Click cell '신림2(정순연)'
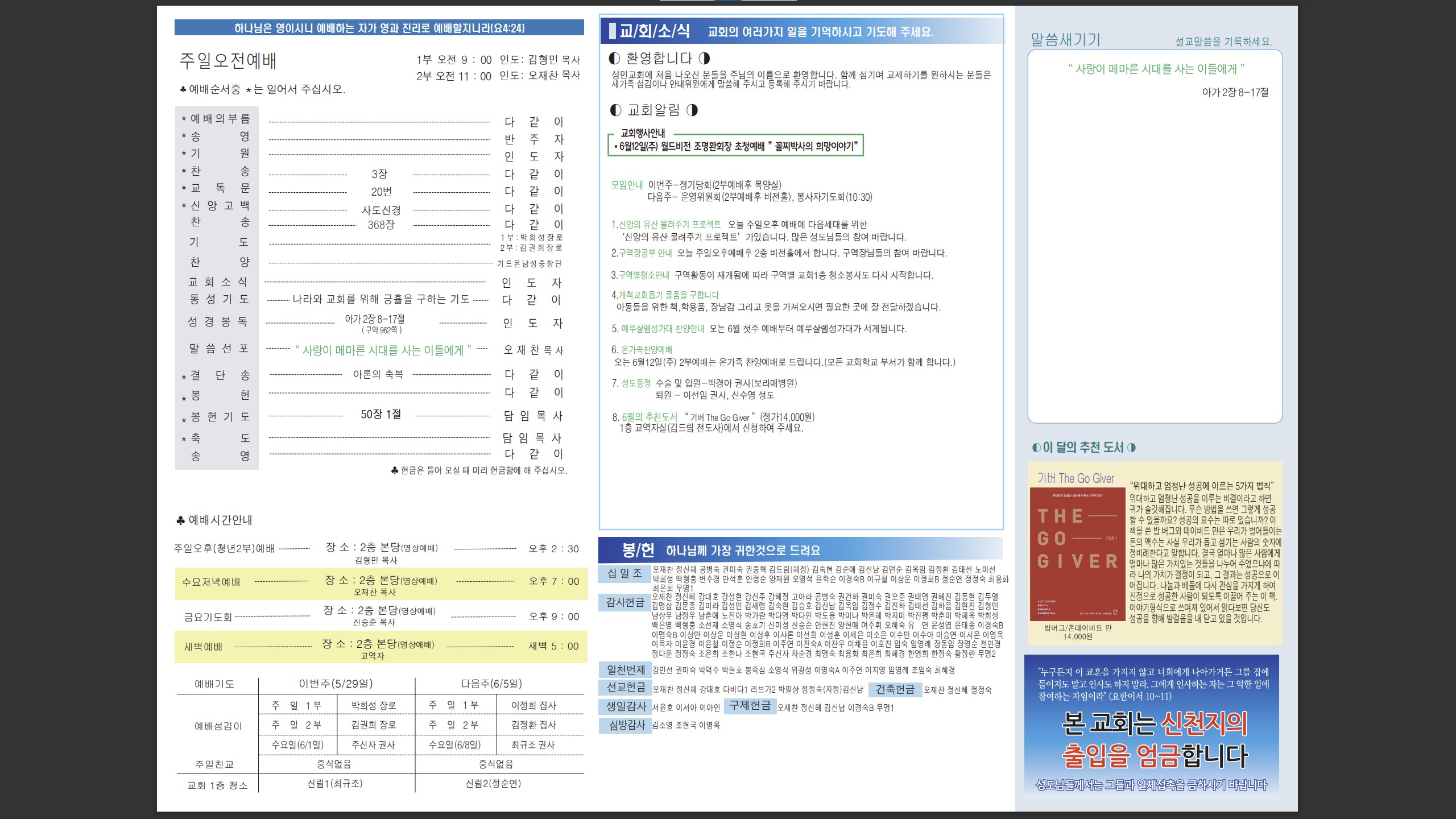 (x=493, y=783)
